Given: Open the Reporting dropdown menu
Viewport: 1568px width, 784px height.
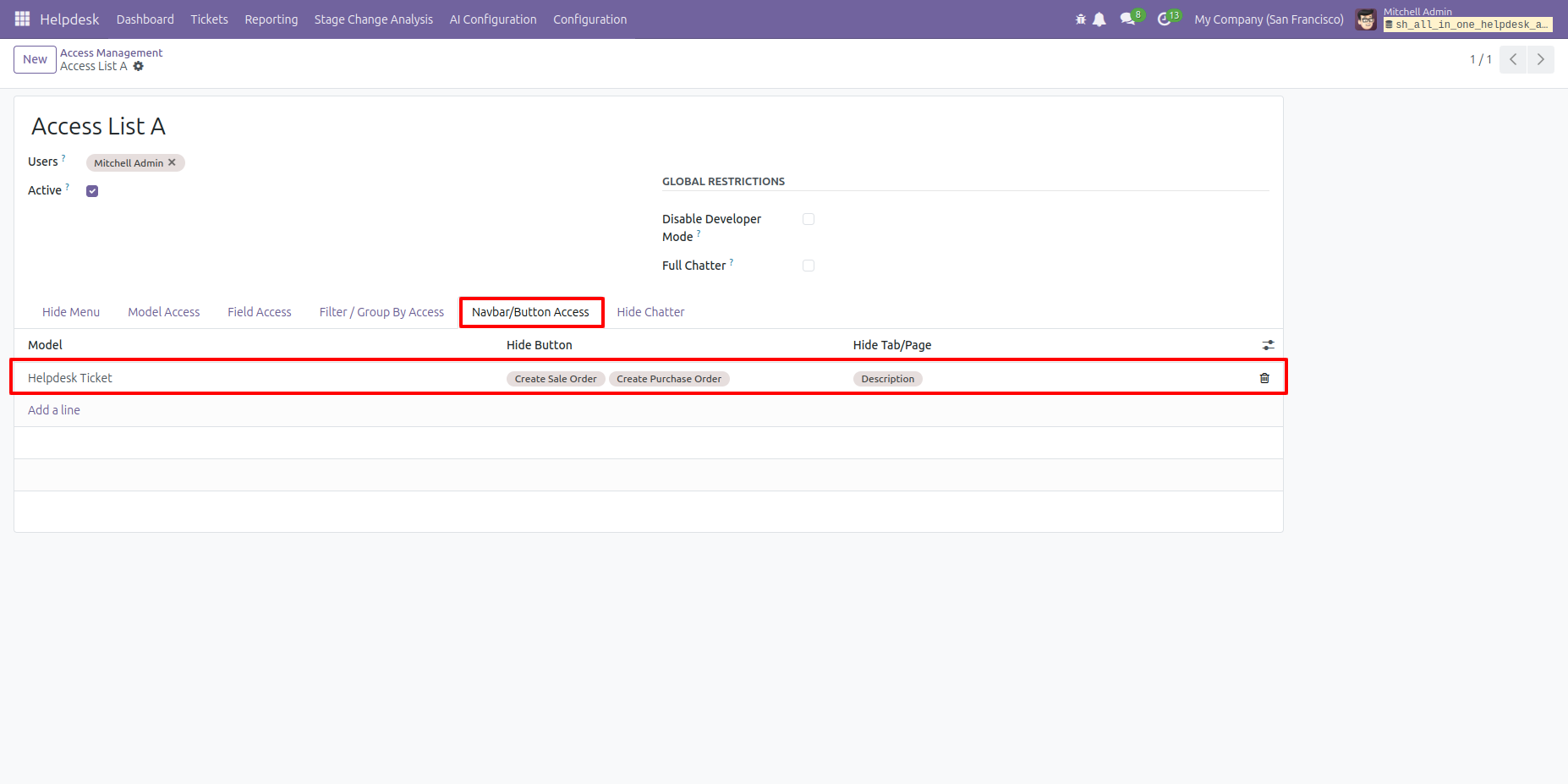Looking at the screenshot, I should (271, 19).
